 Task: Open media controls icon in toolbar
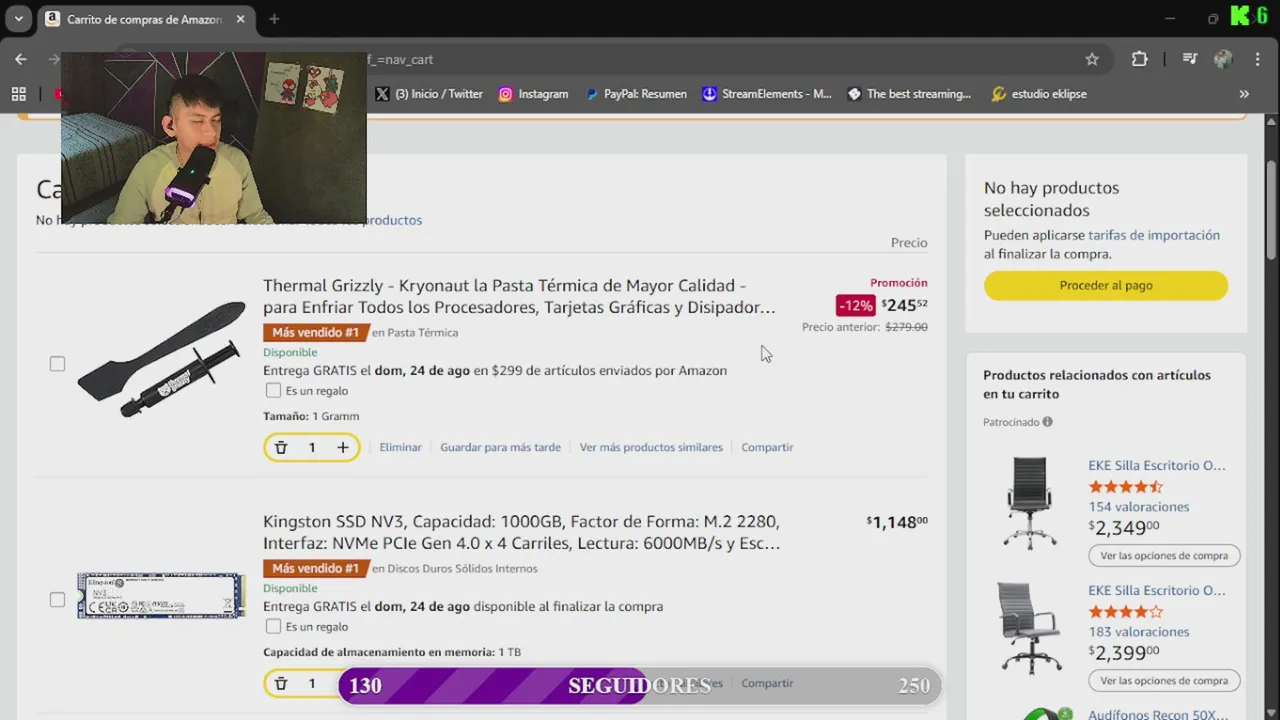(x=1189, y=59)
